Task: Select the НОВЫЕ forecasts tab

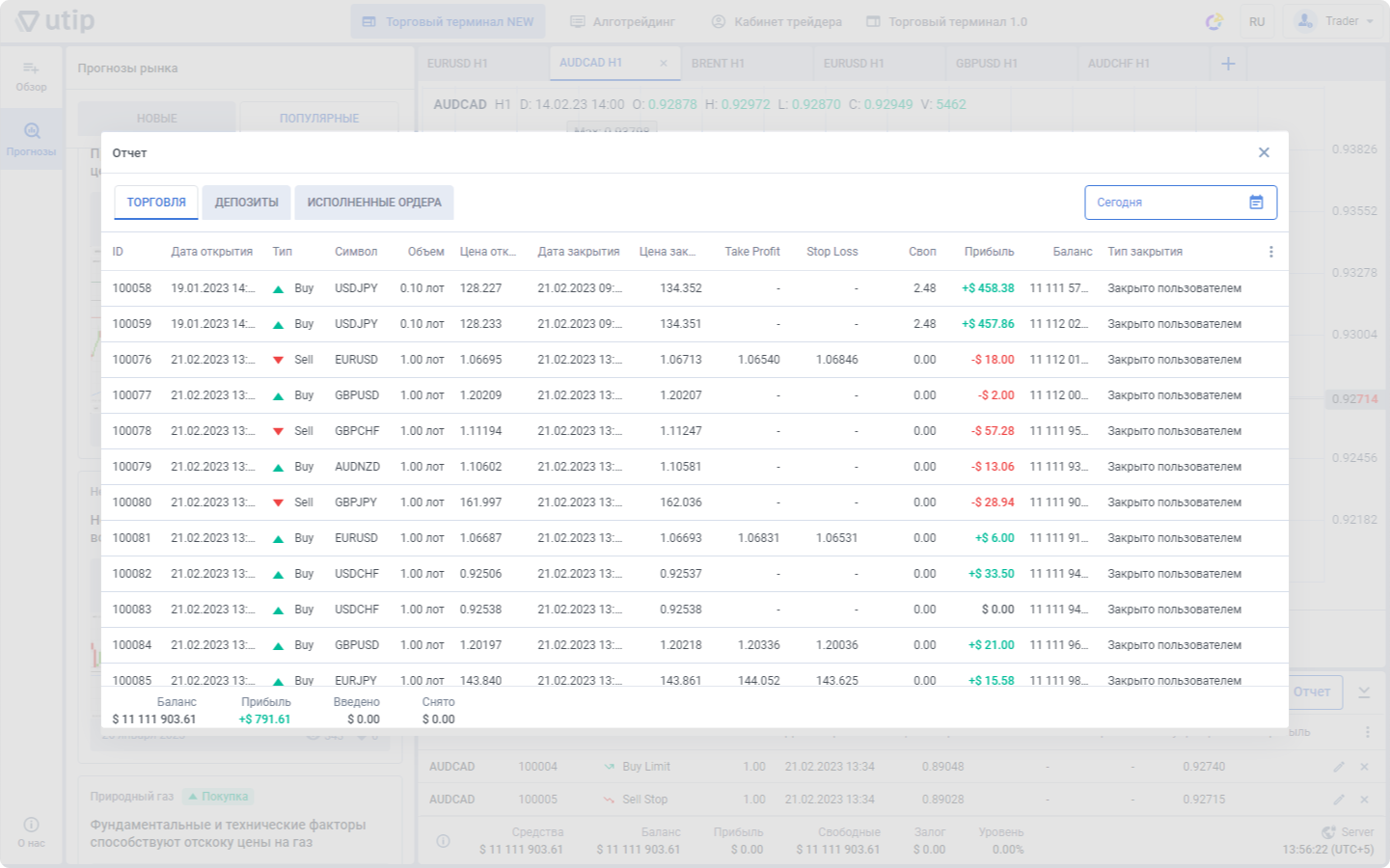Action: click(x=156, y=118)
